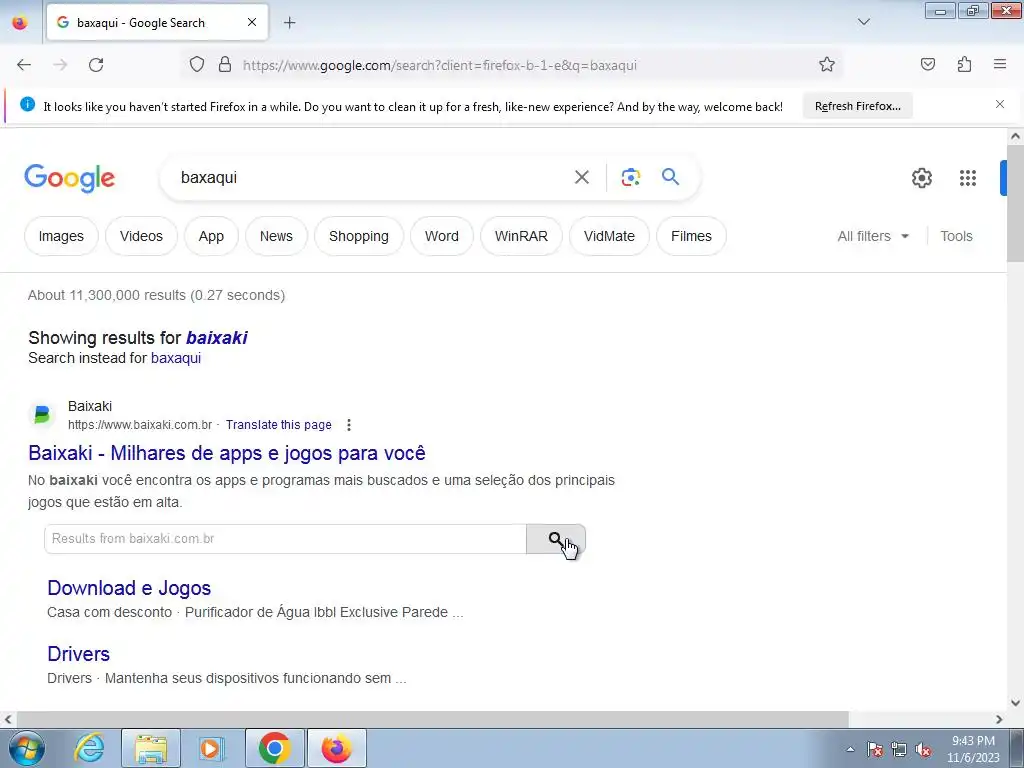1024x768 pixels.
Task: Open the search Tools option
Action: pos(956,236)
